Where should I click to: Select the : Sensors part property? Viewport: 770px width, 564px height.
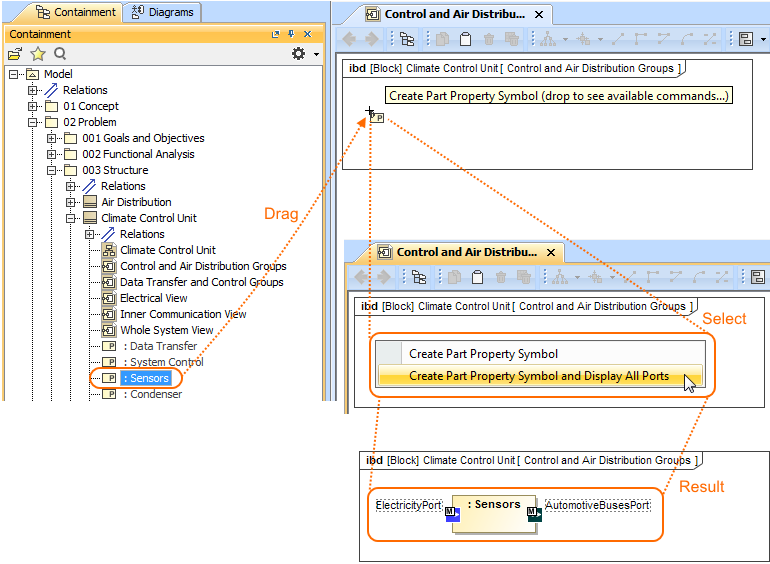click(146, 378)
